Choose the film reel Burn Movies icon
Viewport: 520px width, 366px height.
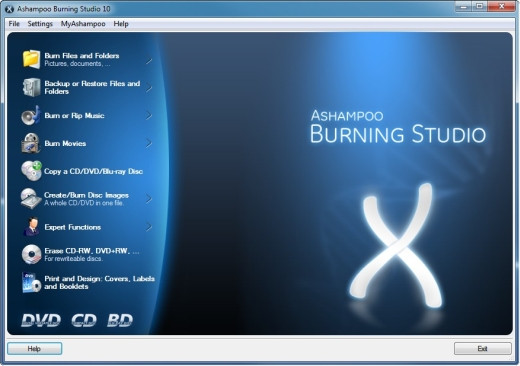(x=31, y=143)
